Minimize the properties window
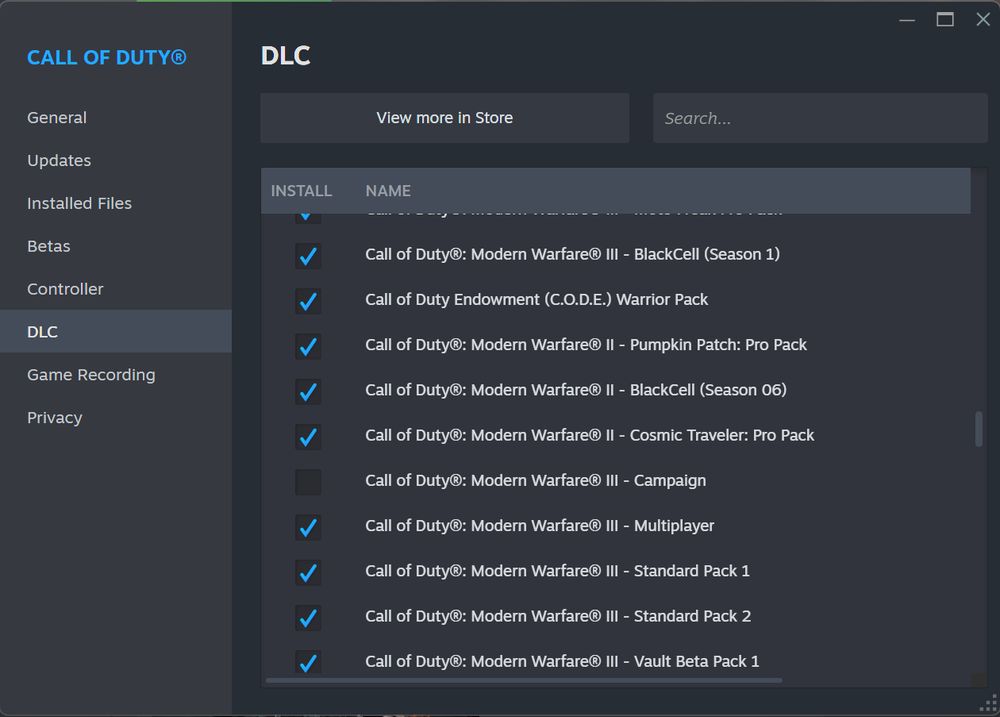This screenshot has height=717, width=1000. click(907, 20)
